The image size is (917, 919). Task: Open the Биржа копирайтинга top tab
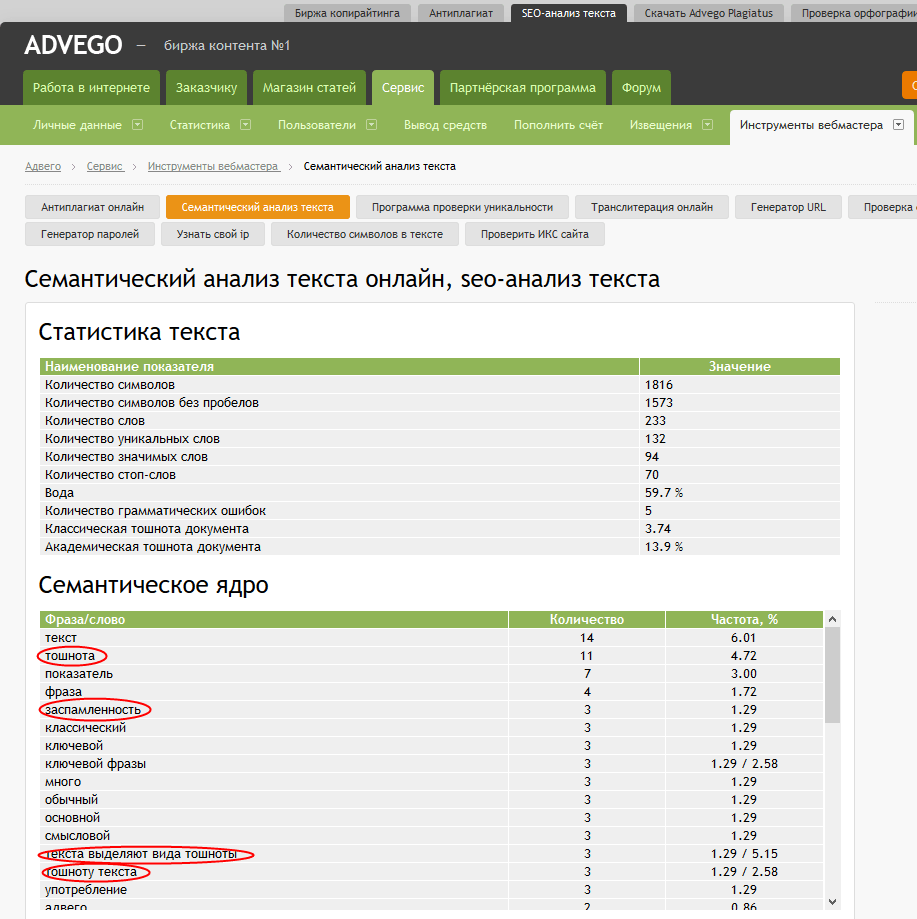(347, 13)
